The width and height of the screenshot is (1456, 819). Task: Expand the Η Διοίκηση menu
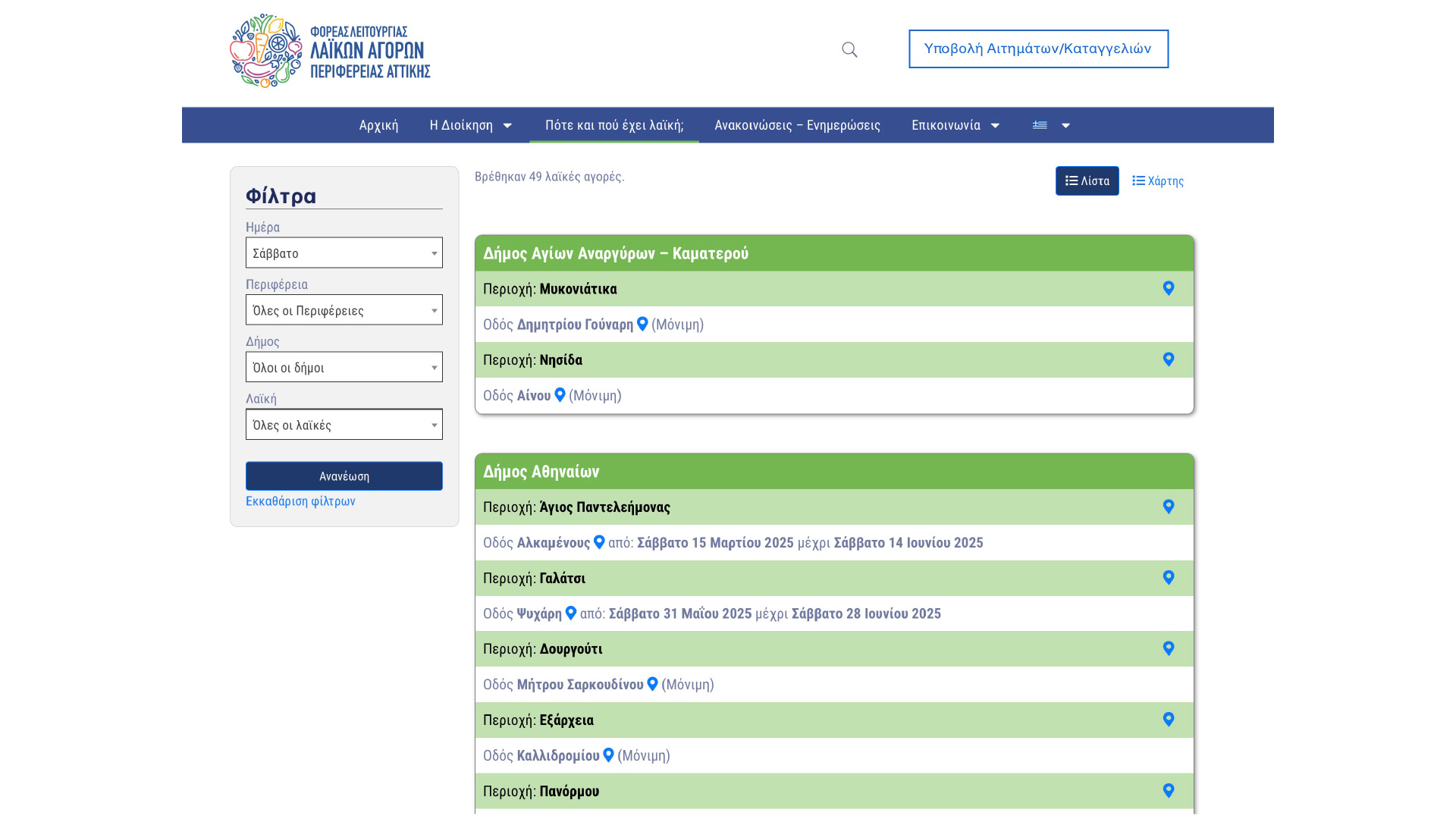click(x=471, y=125)
